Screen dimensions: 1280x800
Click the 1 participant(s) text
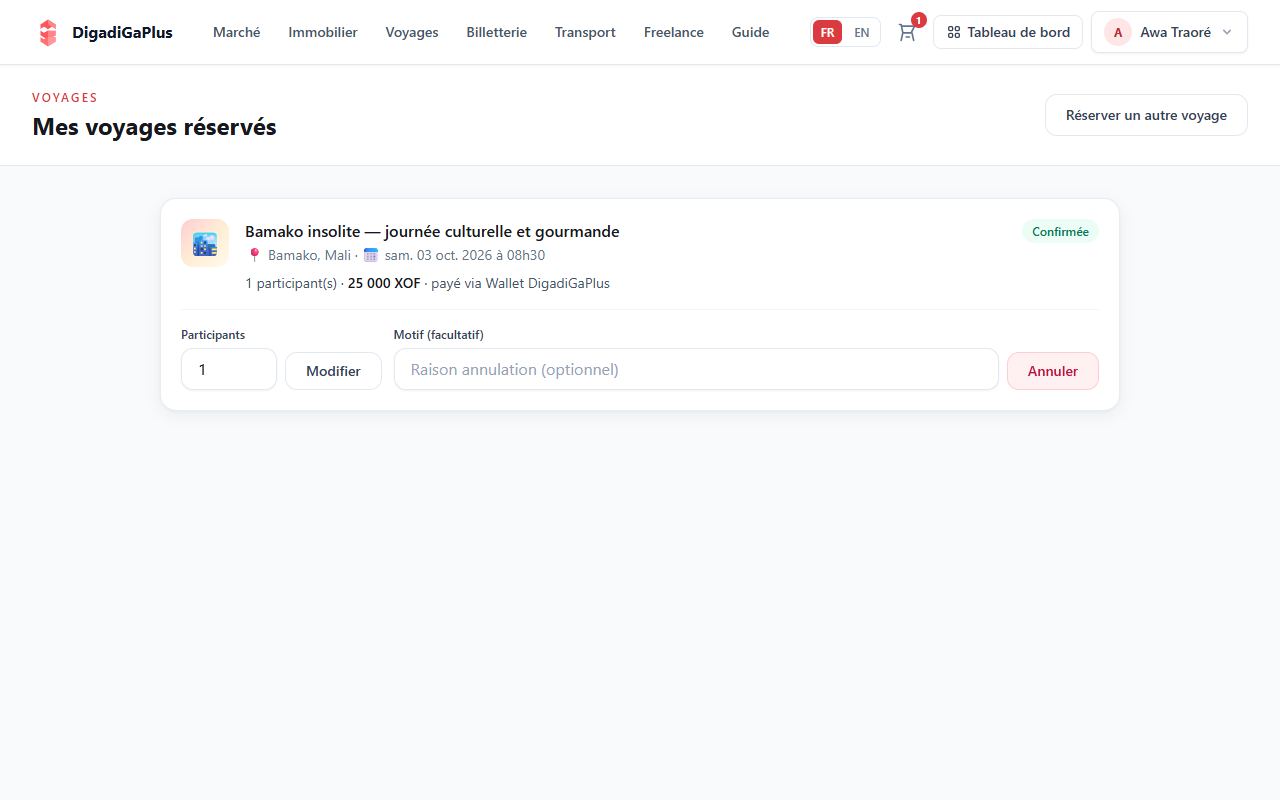pos(291,283)
